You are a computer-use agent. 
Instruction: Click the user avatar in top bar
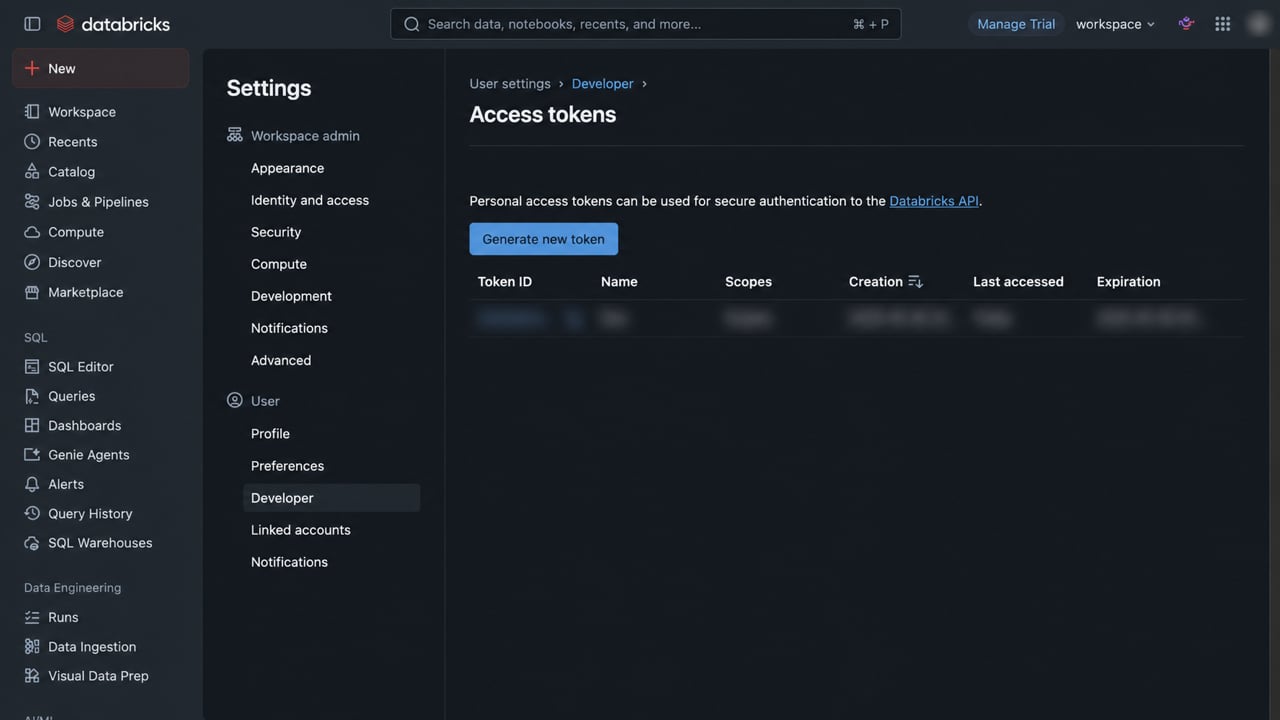point(1258,24)
